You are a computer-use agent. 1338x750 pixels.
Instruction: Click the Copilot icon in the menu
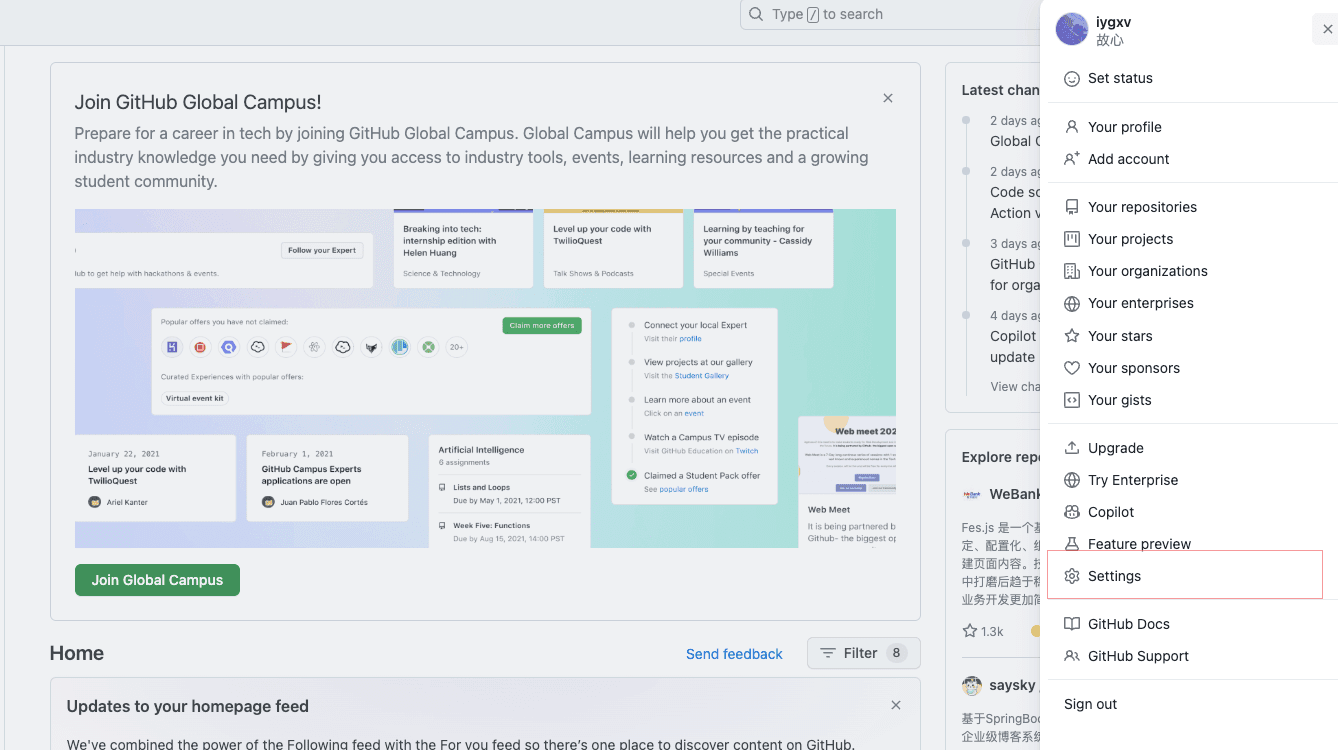click(x=1072, y=512)
